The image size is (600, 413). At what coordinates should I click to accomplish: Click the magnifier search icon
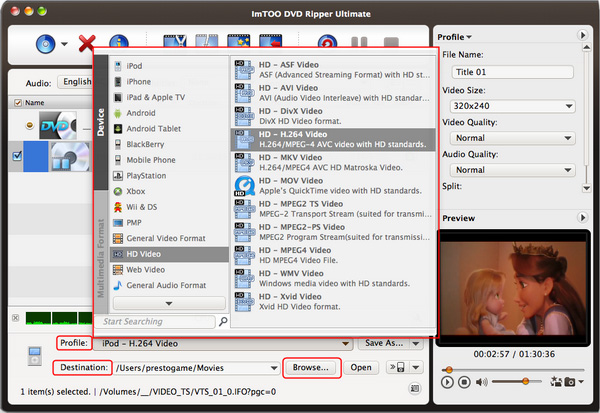tap(223, 322)
